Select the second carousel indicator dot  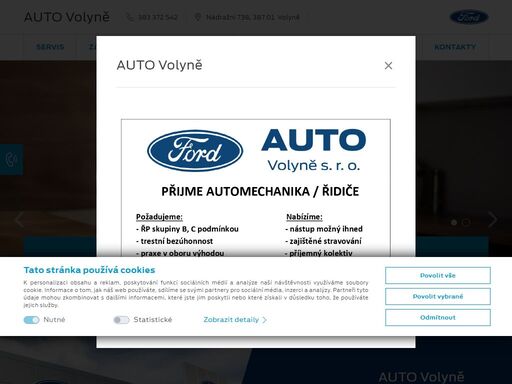coord(466,222)
